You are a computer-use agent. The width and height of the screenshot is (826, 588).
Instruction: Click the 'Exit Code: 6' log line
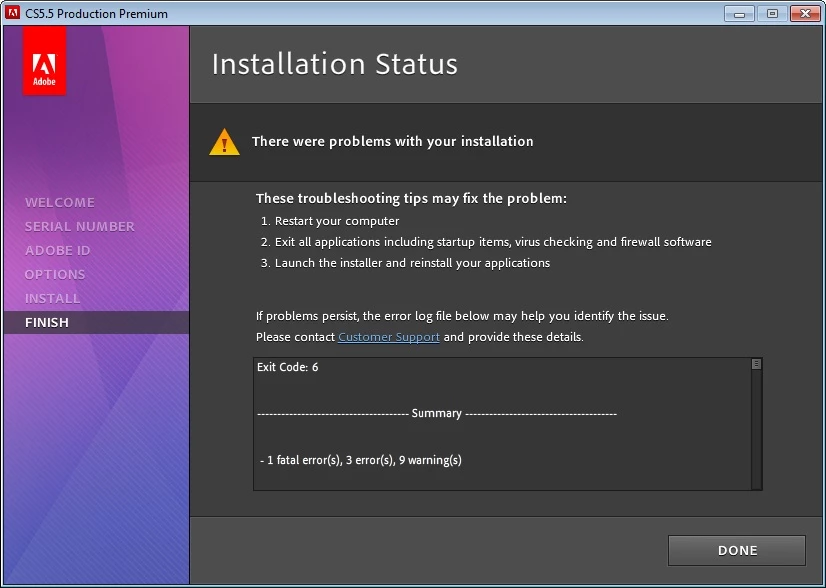point(288,367)
